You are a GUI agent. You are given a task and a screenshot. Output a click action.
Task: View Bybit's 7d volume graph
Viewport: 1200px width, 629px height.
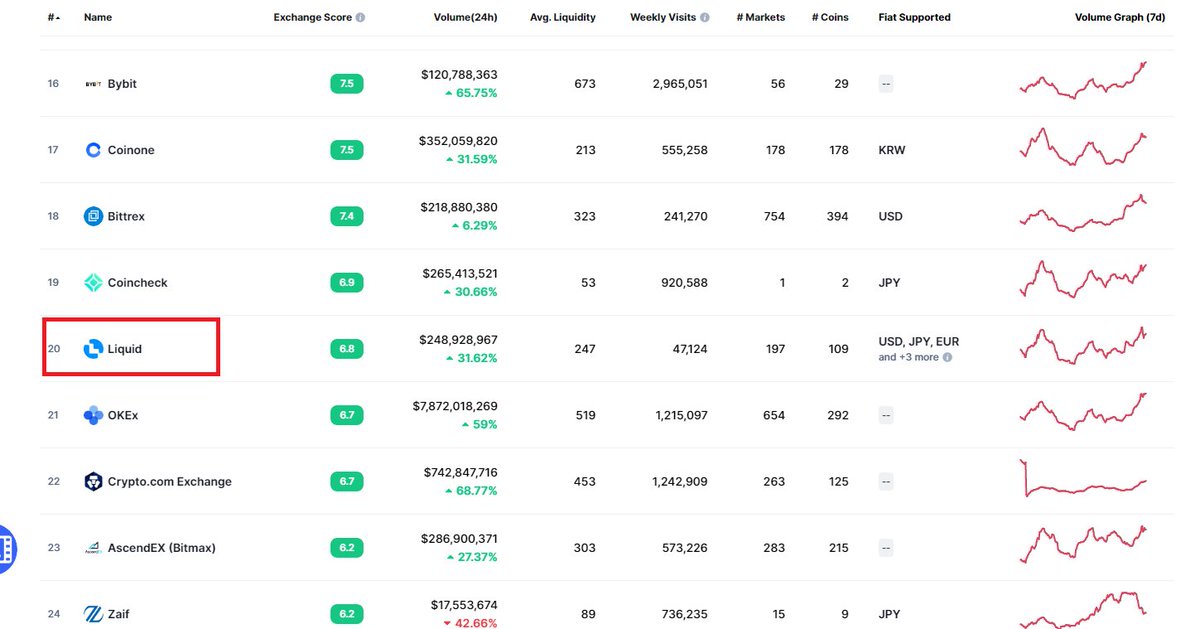tap(1083, 80)
